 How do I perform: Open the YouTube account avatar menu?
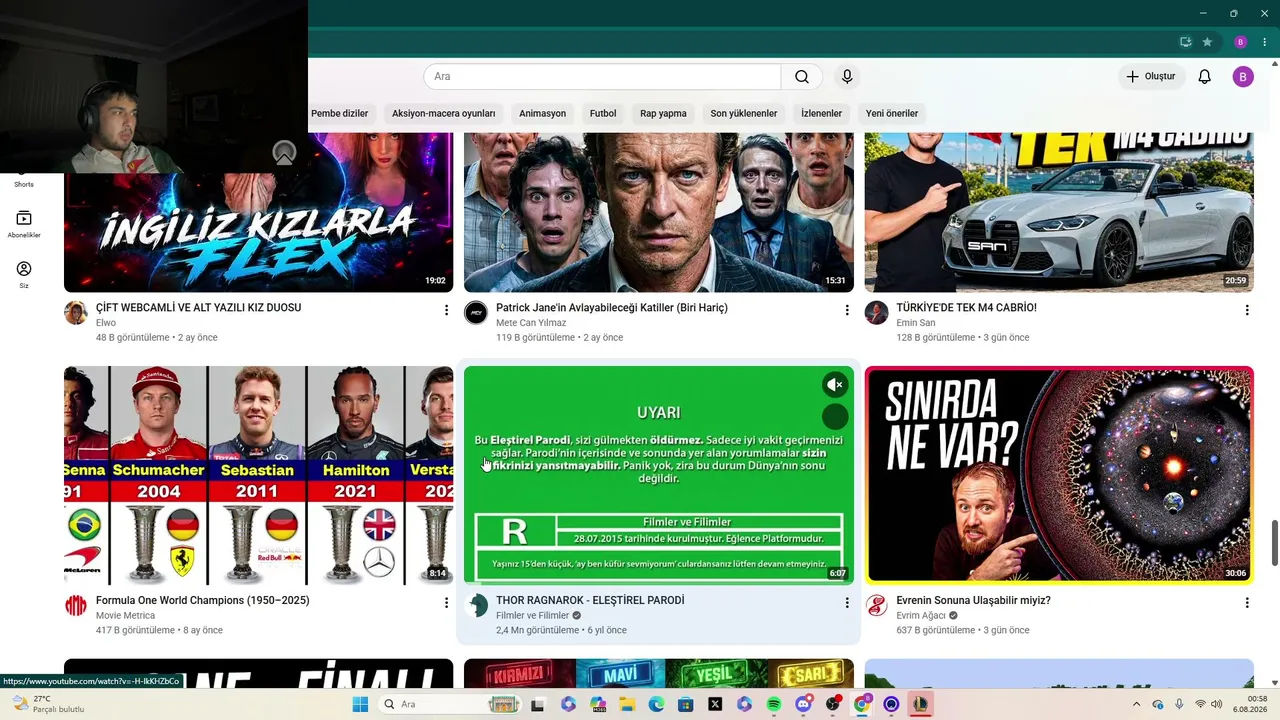point(1243,77)
